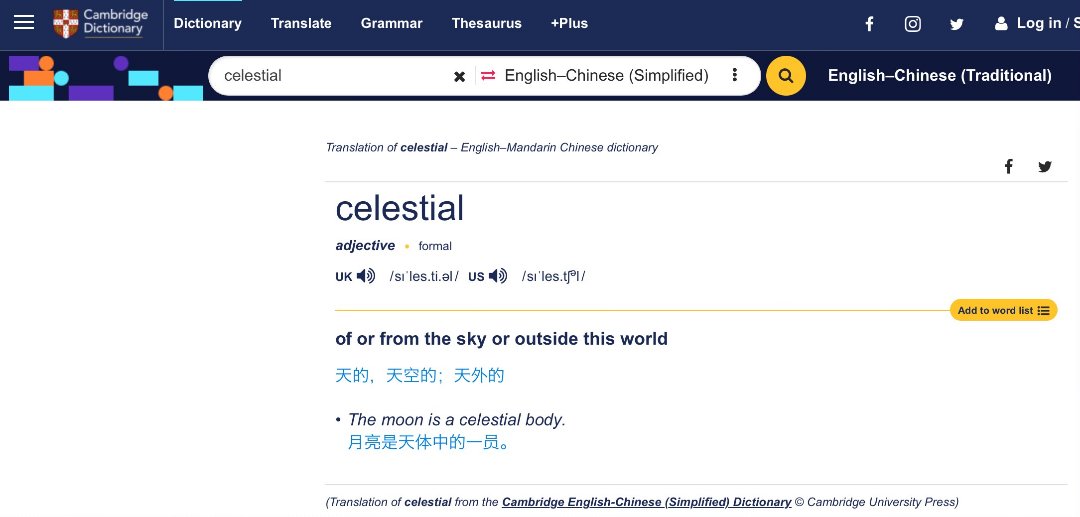Select English–Chinese (Simplified) dictionary selector

pyautogui.click(x=607, y=76)
